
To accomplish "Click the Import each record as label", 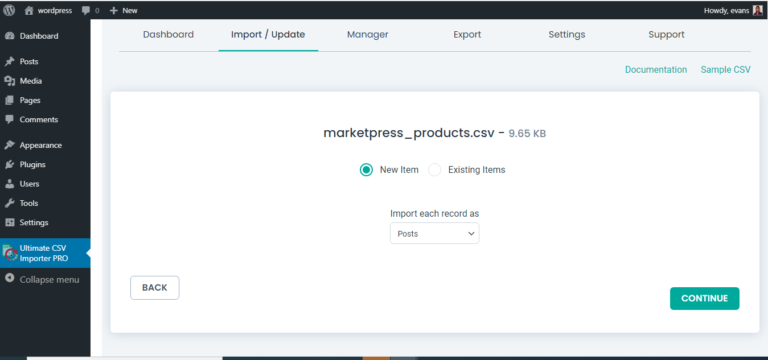I will [434, 214].
